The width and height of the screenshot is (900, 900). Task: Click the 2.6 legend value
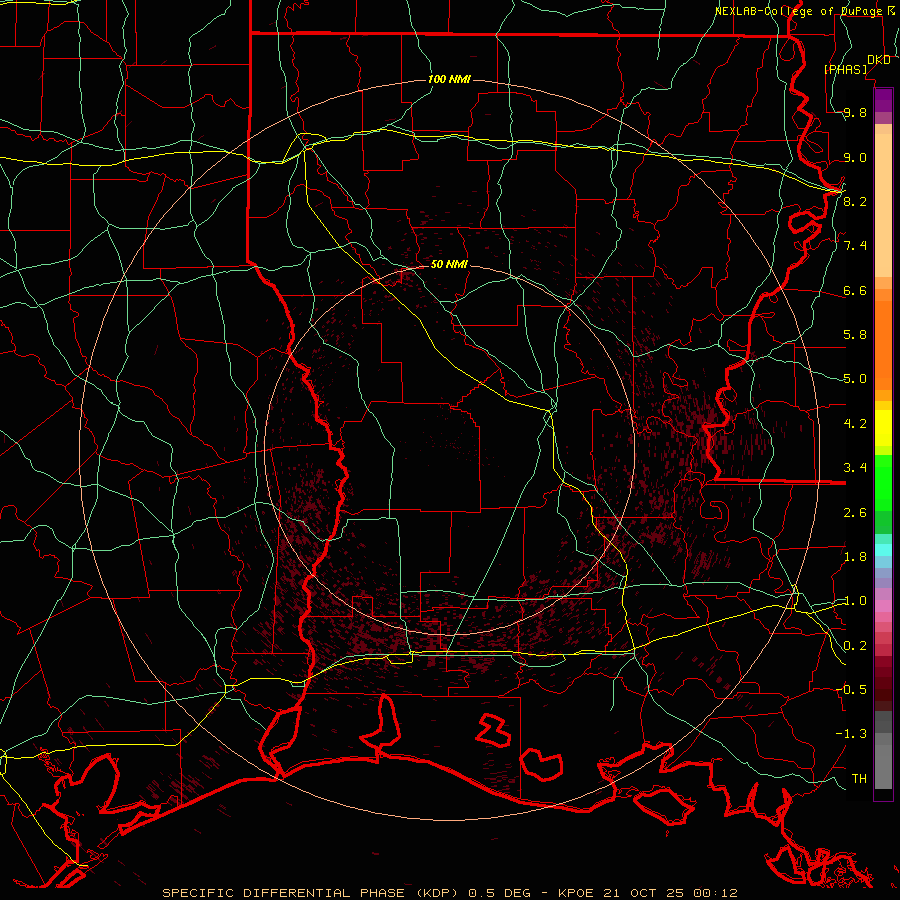pyautogui.click(x=855, y=513)
